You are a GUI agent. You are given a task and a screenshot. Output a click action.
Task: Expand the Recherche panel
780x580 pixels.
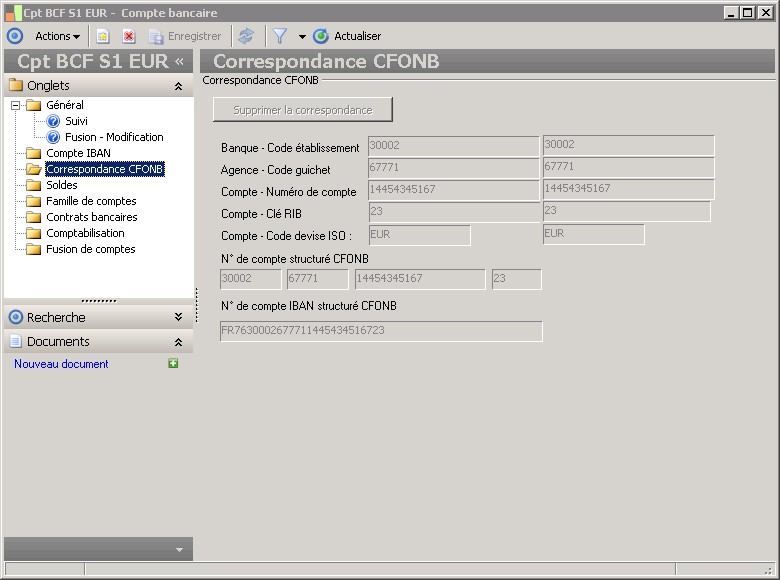click(178, 317)
